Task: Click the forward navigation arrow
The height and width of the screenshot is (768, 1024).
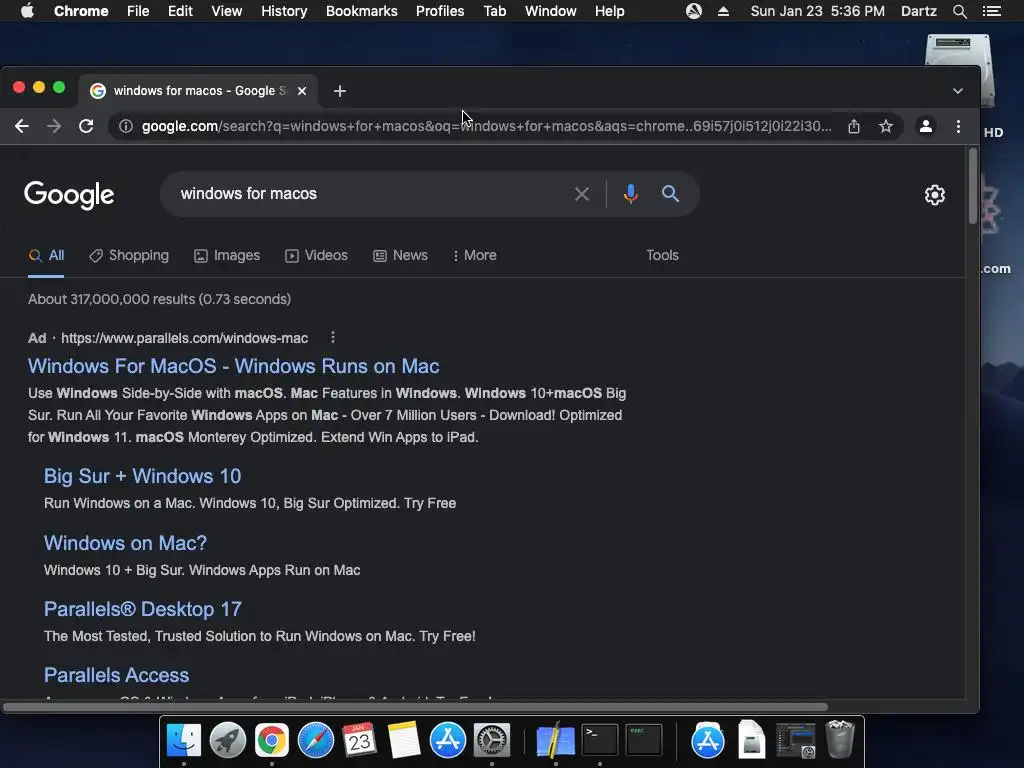Action: pyautogui.click(x=54, y=126)
